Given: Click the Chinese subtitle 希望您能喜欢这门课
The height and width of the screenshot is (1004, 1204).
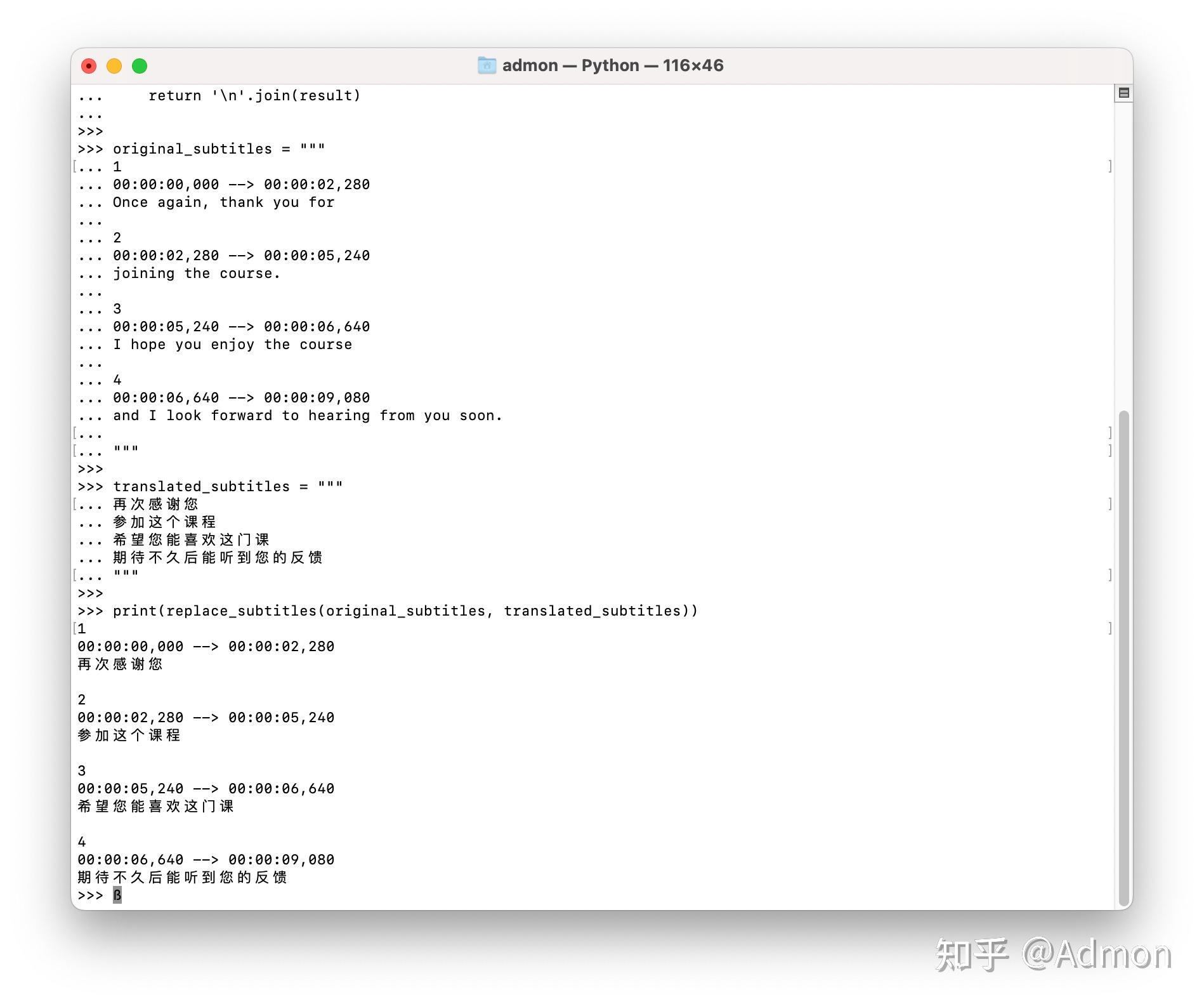Looking at the screenshot, I should click(x=190, y=539).
